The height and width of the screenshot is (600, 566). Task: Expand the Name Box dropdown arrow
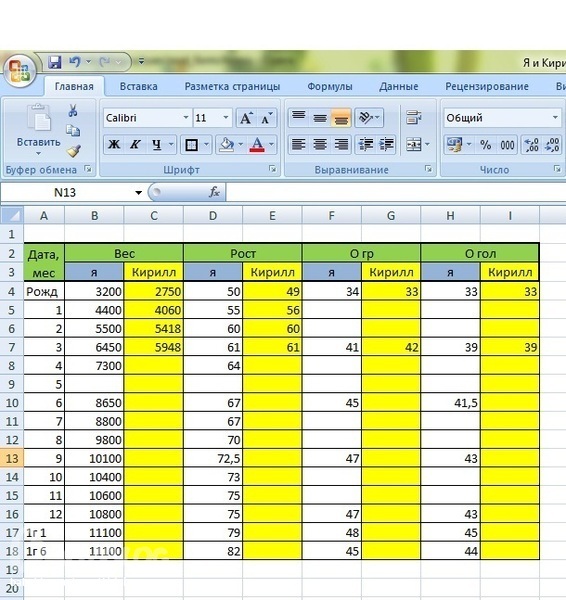tap(139, 192)
